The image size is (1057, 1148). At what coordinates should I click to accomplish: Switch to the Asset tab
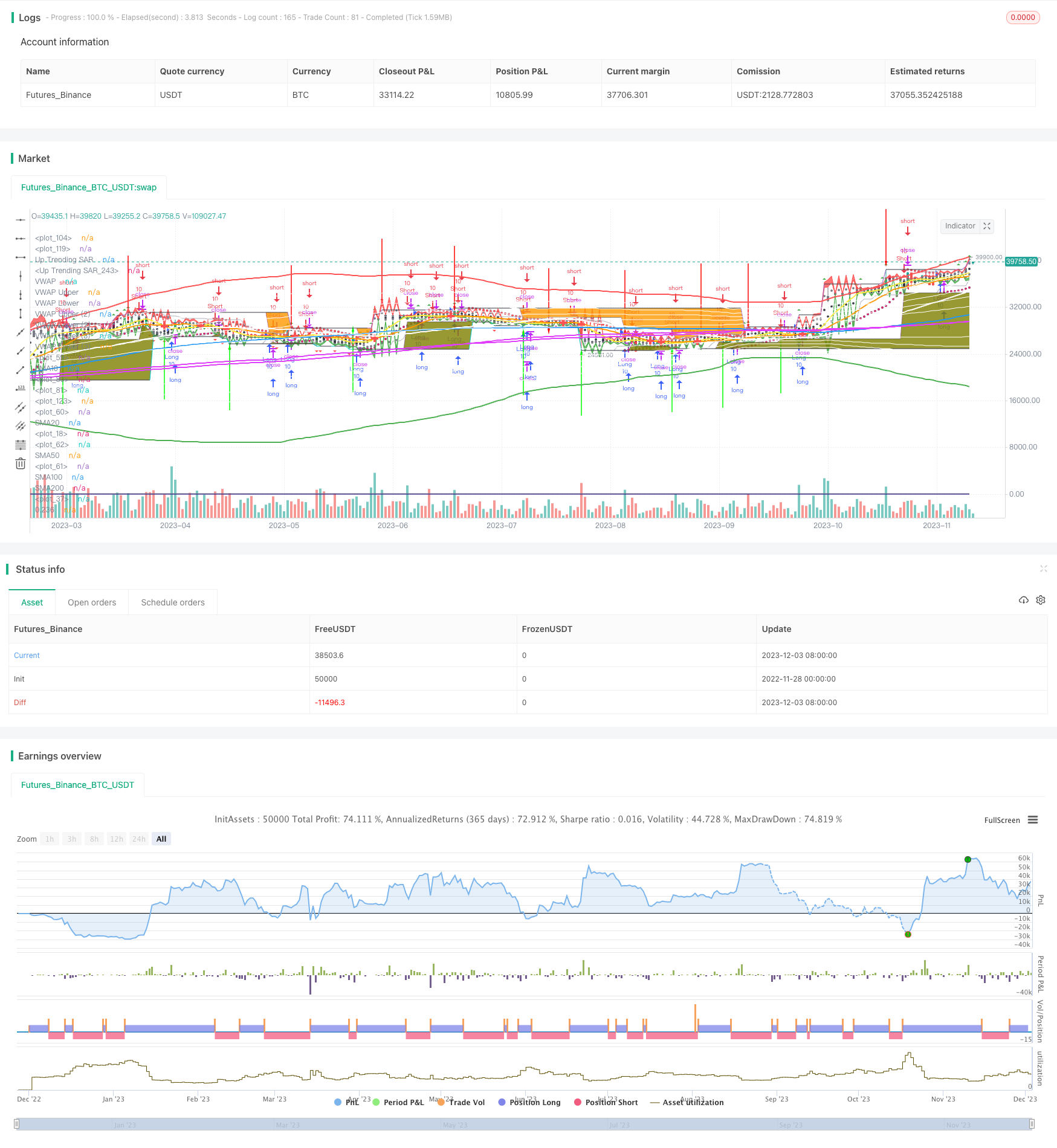(32, 602)
